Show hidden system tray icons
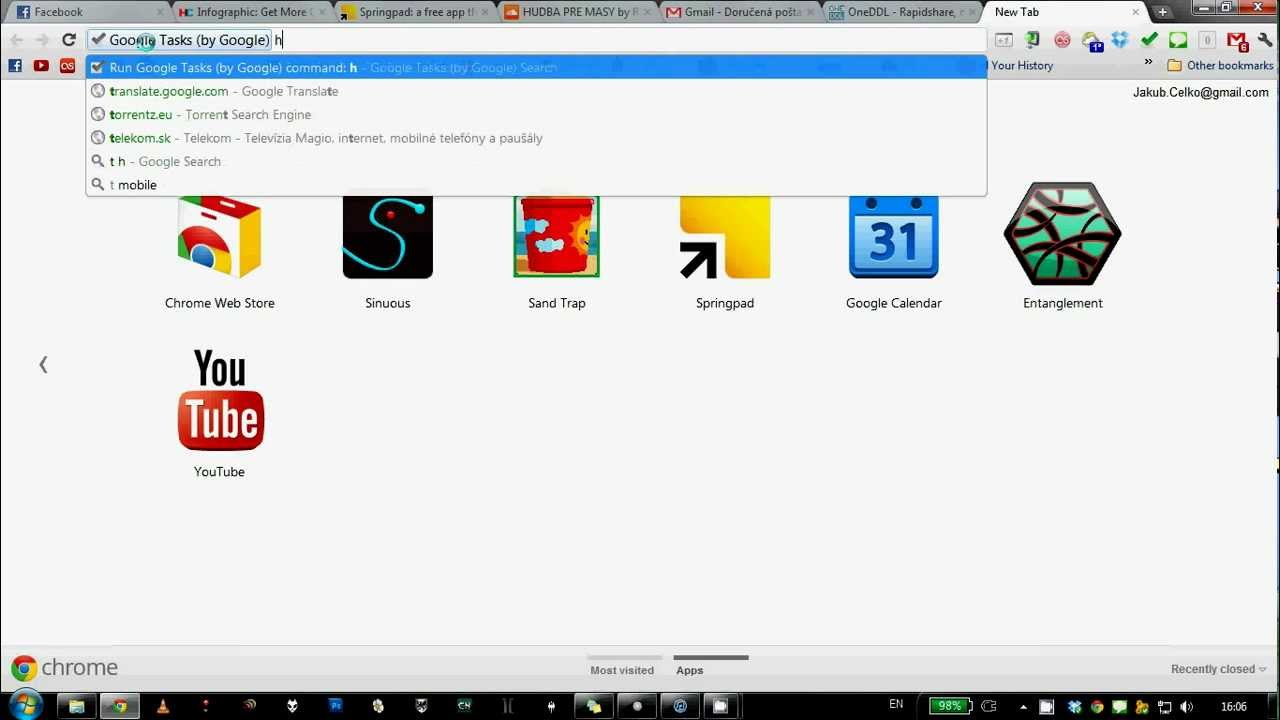This screenshot has width=1280, height=720. (1023, 706)
